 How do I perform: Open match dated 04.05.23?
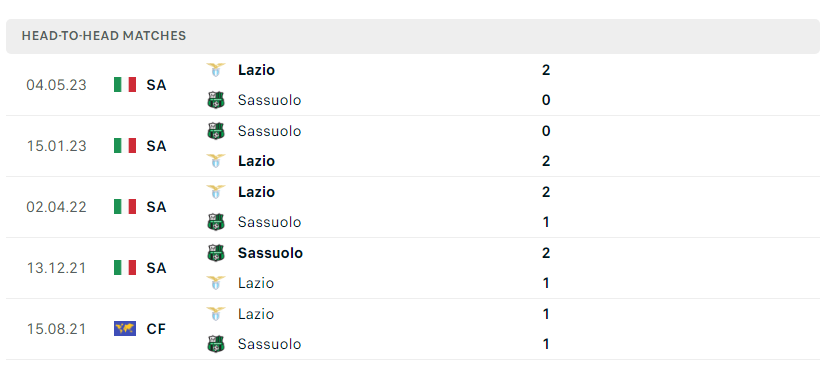coord(56,85)
